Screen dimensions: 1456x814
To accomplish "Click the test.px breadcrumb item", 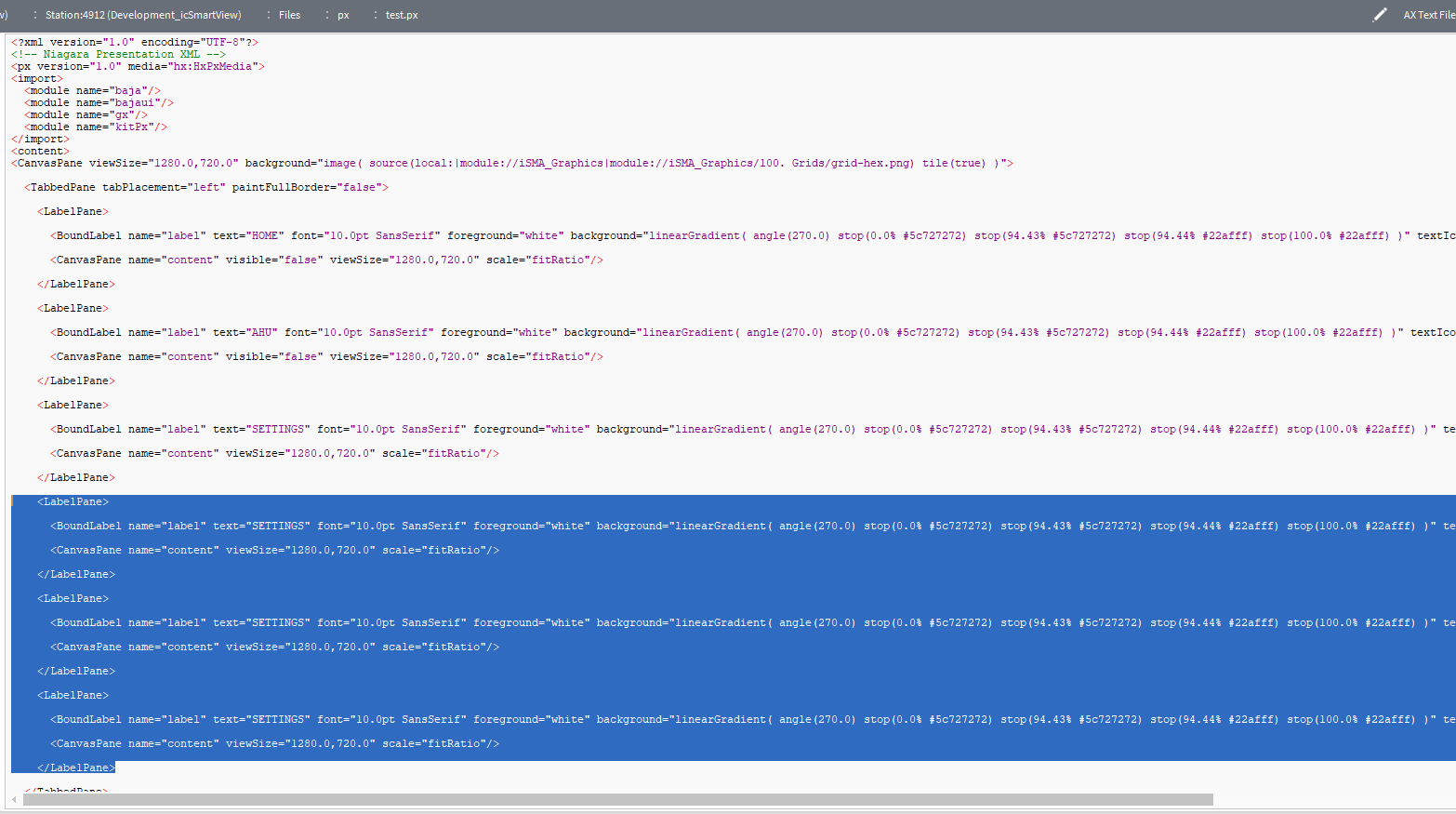I will click(402, 15).
